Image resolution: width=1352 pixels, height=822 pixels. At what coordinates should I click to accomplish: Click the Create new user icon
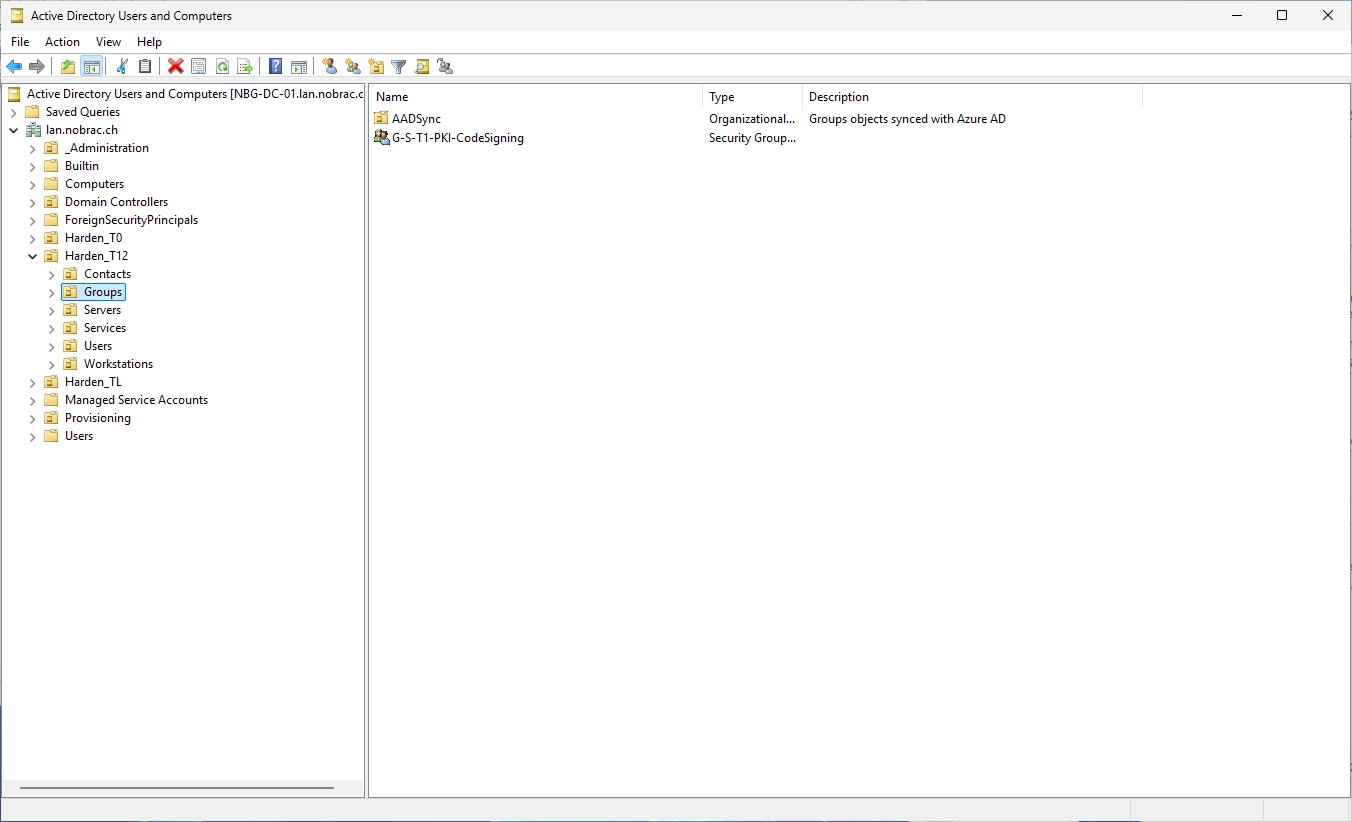coord(330,67)
